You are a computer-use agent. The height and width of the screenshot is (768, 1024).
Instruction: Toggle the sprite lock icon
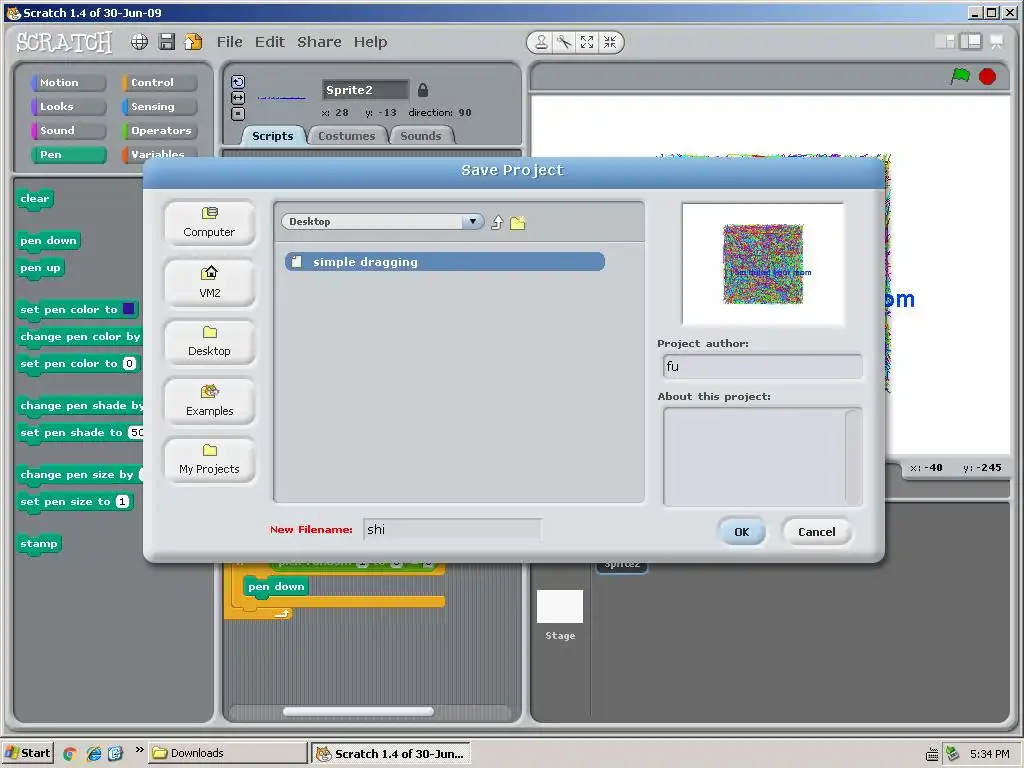tap(423, 90)
